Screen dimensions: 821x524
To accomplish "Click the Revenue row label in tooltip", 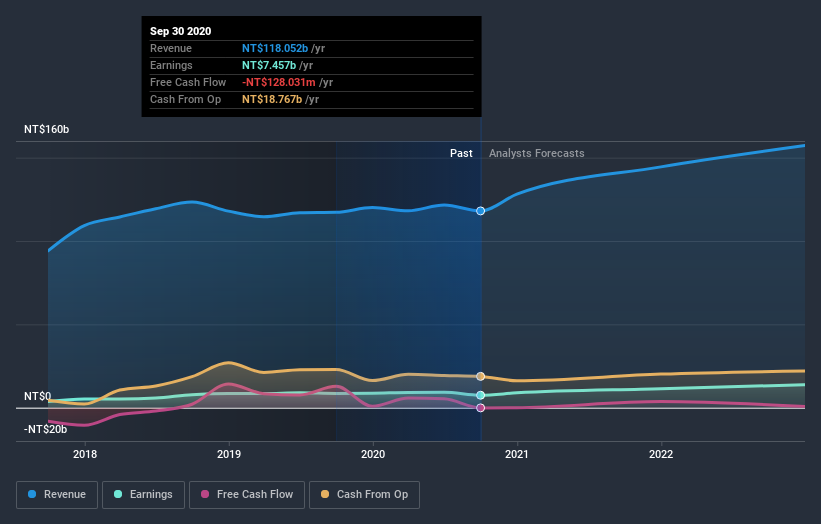I will tap(171, 48).
